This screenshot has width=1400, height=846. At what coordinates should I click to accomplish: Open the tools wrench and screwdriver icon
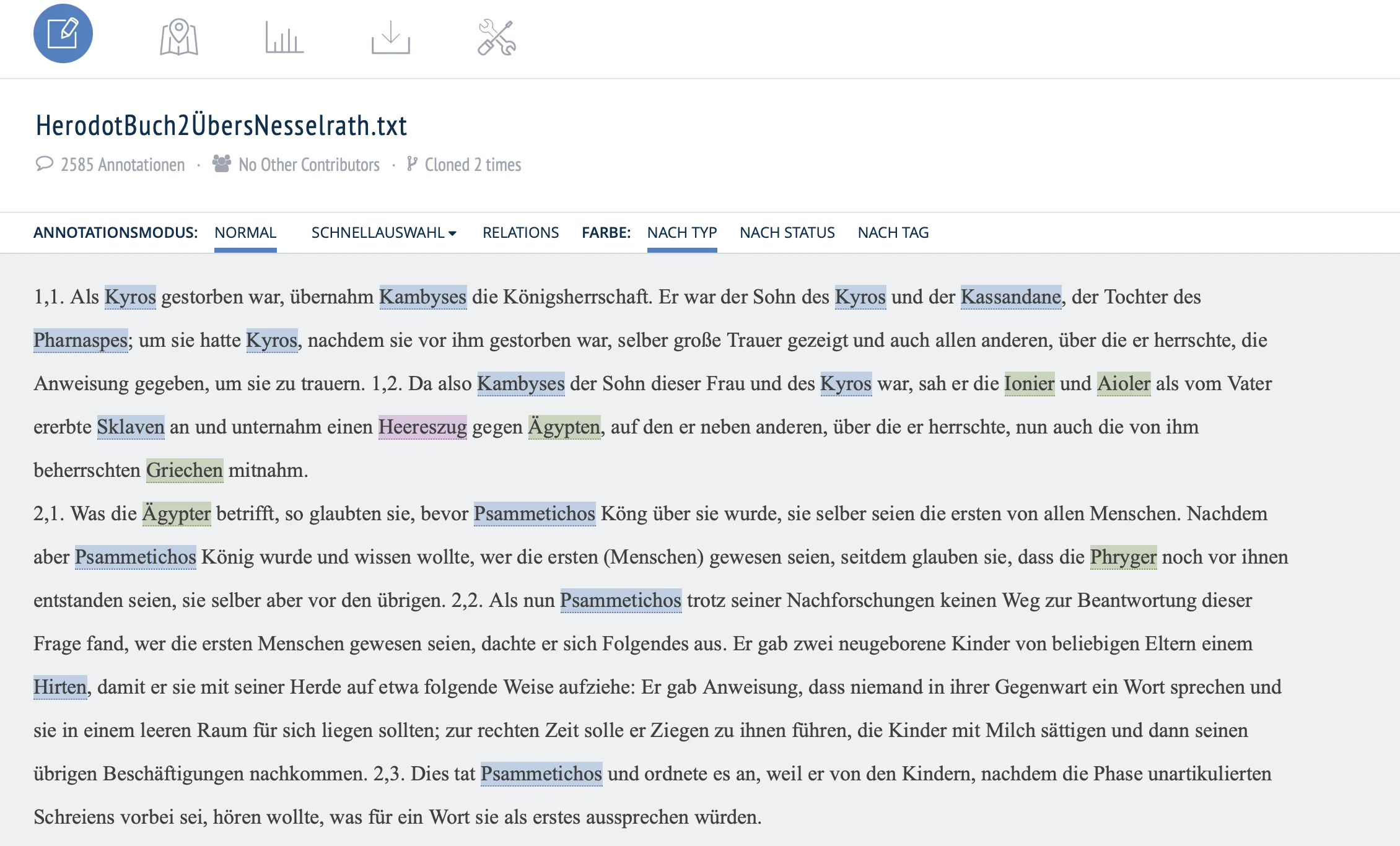pyautogui.click(x=496, y=37)
